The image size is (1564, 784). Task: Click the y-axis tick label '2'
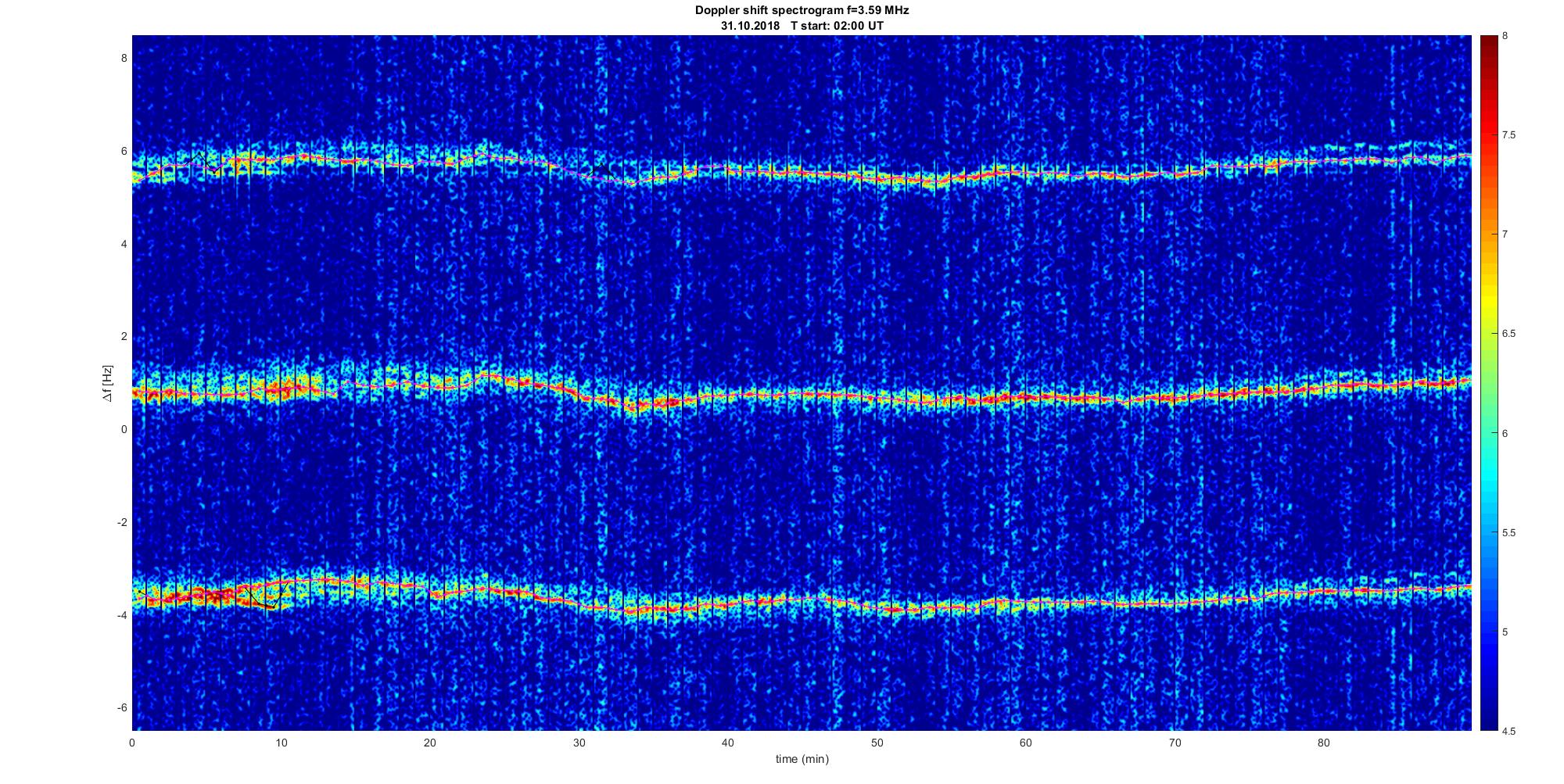[124, 337]
